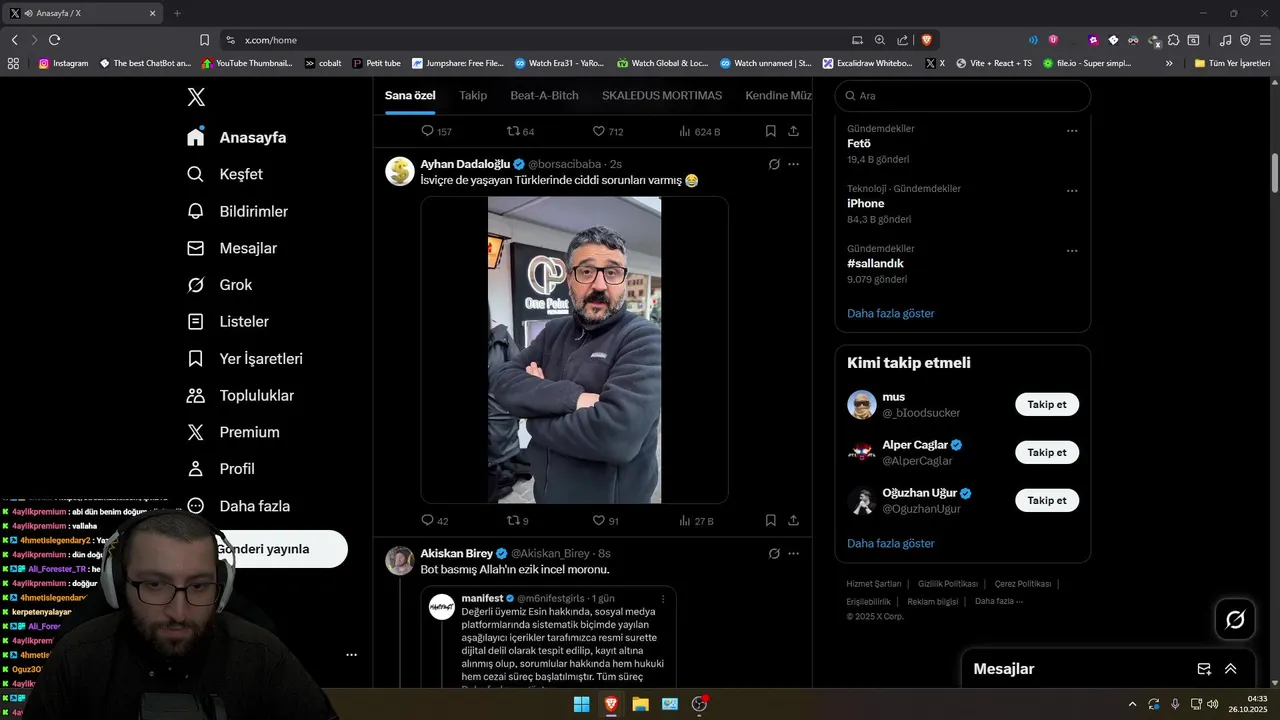Switch to Beat-A-Bitch tab
Viewport: 1280px width, 720px height.
(544, 95)
